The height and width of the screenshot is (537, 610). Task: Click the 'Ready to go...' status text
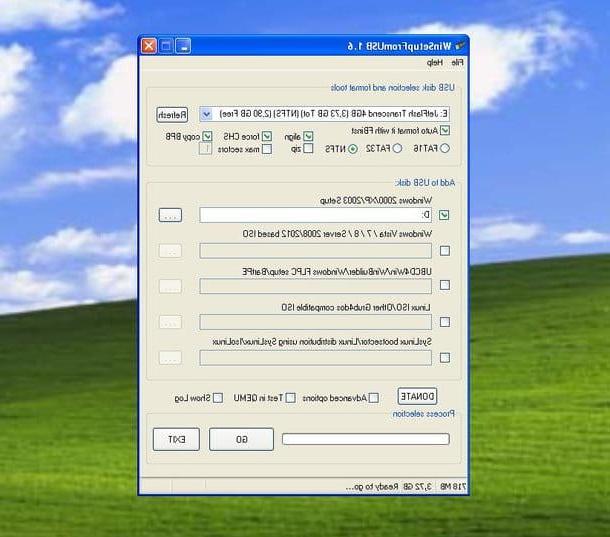[372, 487]
